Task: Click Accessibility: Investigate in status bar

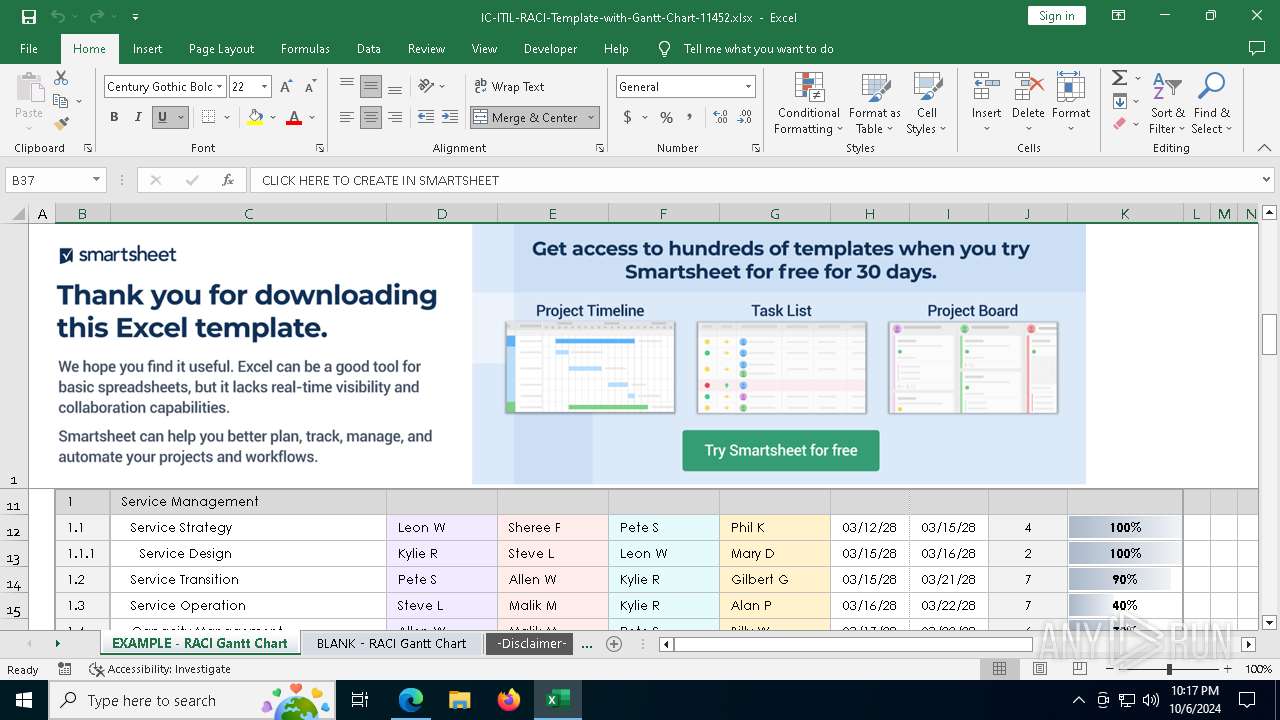Action: pyautogui.click(x=160, y=669)
